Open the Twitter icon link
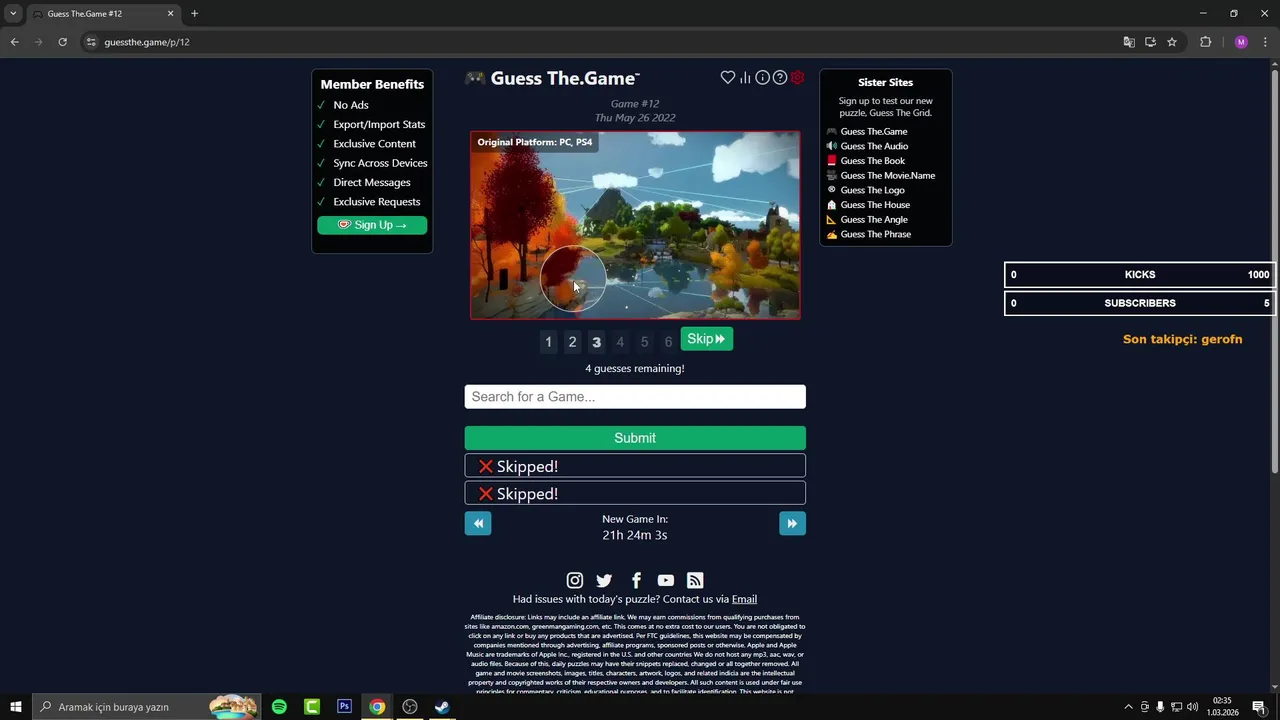Viewport: 1280px width, 720px height. click(x=604, y=580)
